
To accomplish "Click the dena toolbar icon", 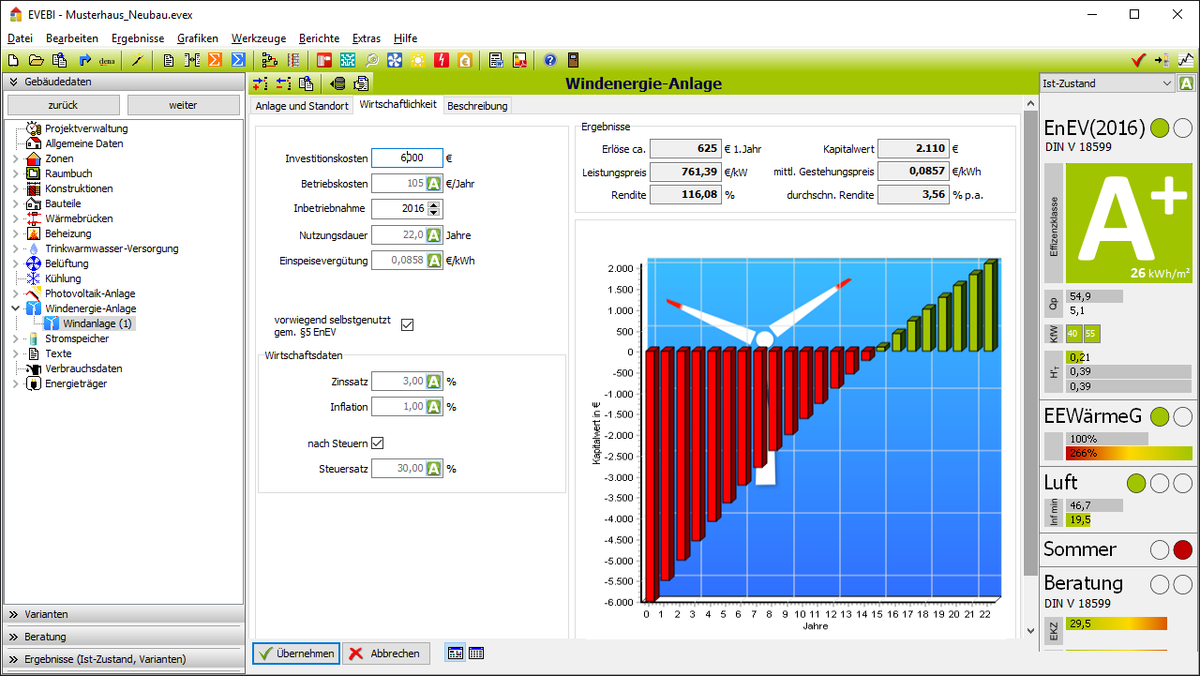I will pos(107,60).
